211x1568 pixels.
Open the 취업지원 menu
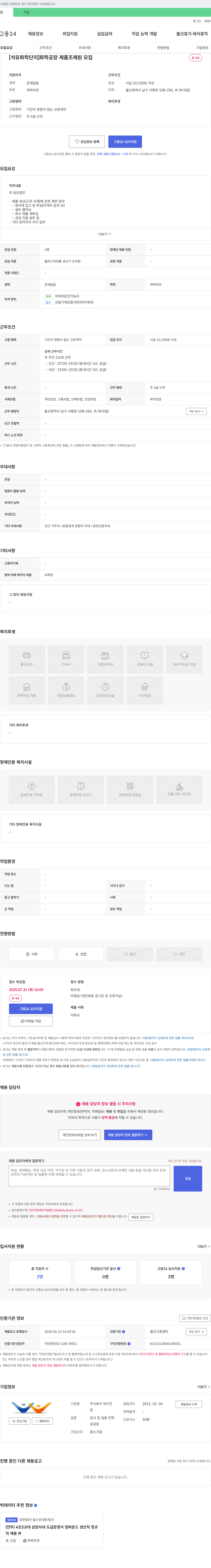pyautogui.click(x=70, y=34)
